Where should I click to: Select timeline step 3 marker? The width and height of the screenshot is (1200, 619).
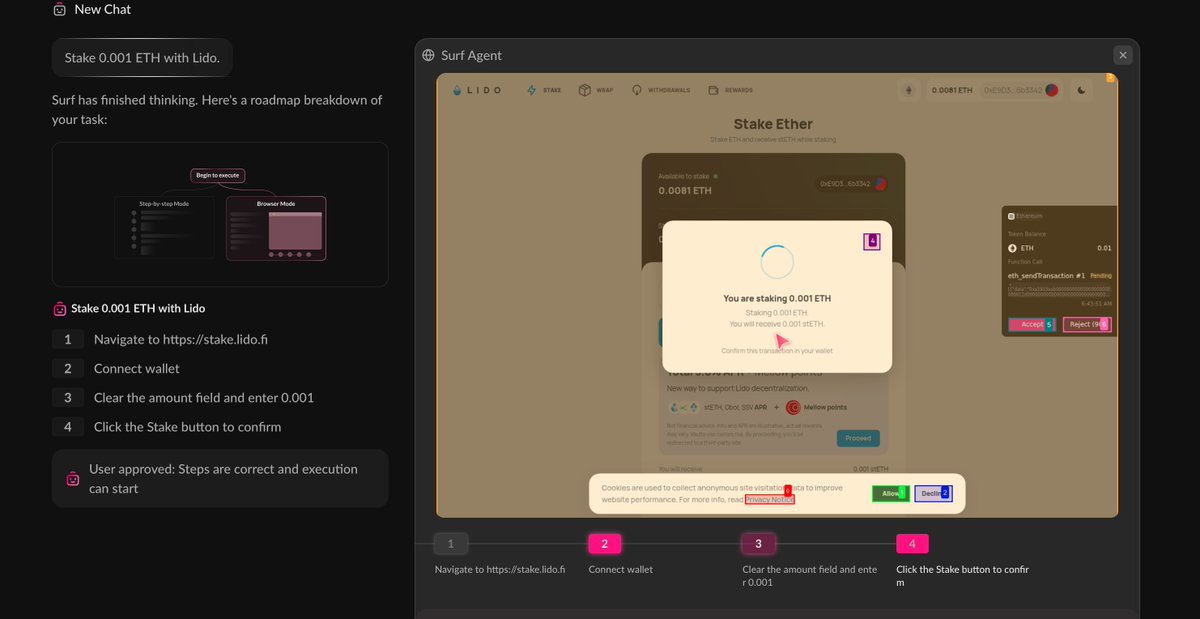click(758, 544)
